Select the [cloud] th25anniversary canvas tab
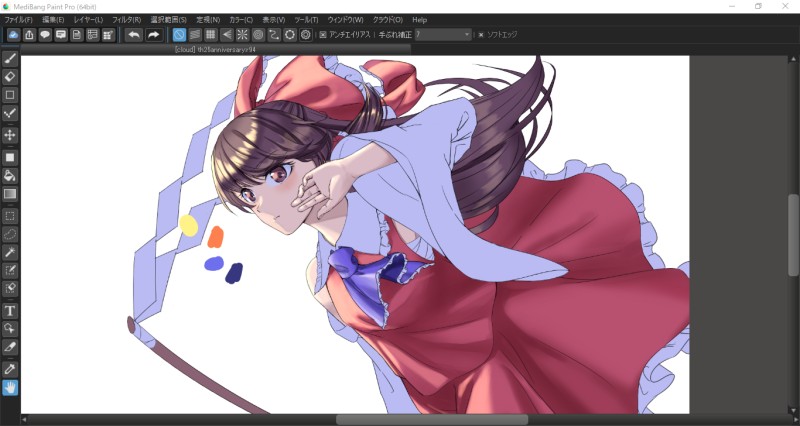This screenshot has height=426, width=800. click(x=215, y=49)
